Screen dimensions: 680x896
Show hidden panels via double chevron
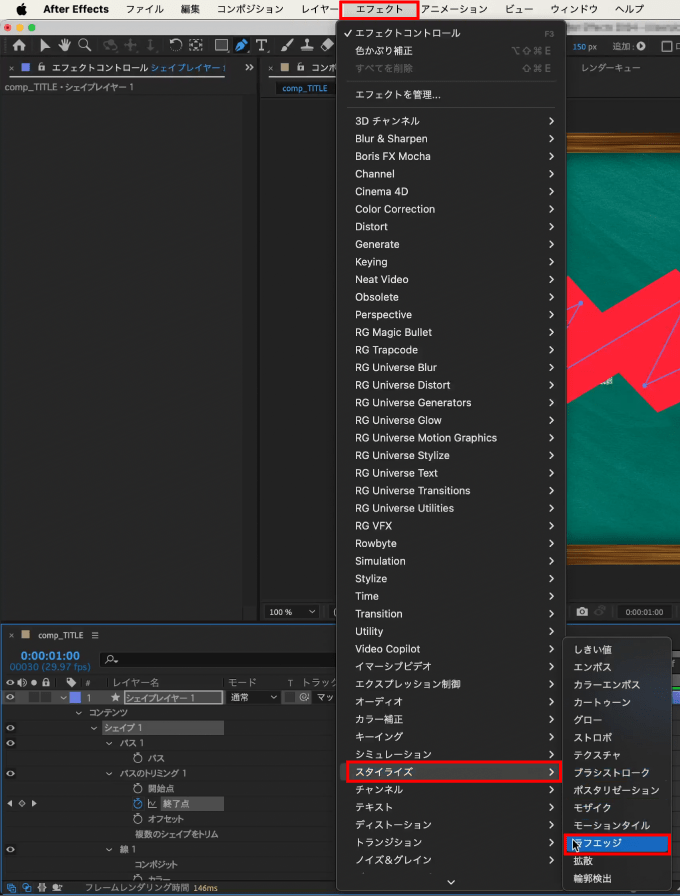tap(249, 67)
